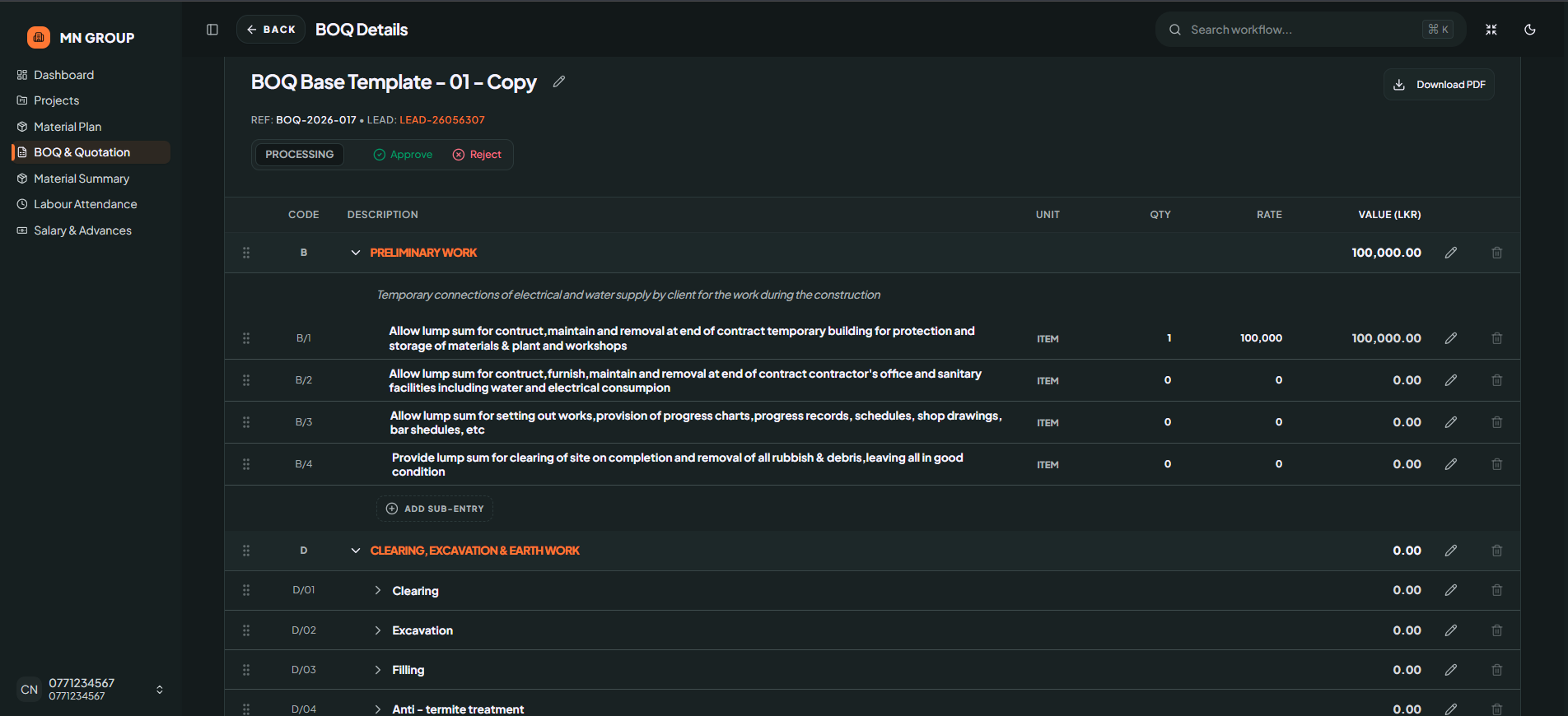Delete the PRELIMINARY WORK section
The width and height of the screenshot is (1568, 716).
(x=1497, y=253)
